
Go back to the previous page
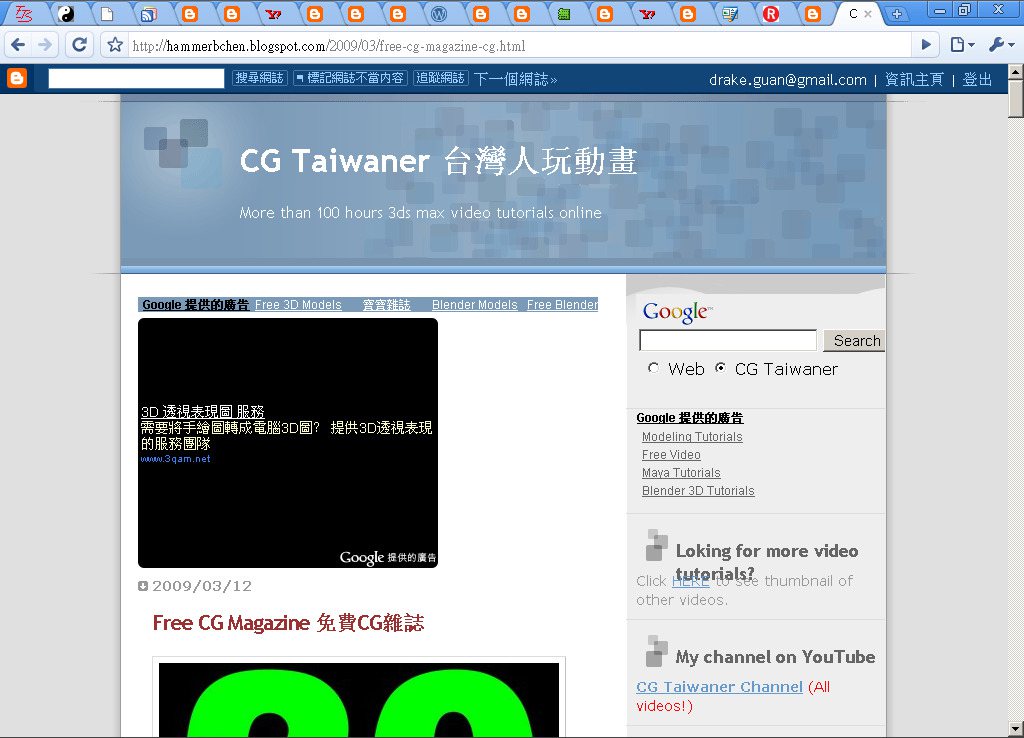coord(18,45)
